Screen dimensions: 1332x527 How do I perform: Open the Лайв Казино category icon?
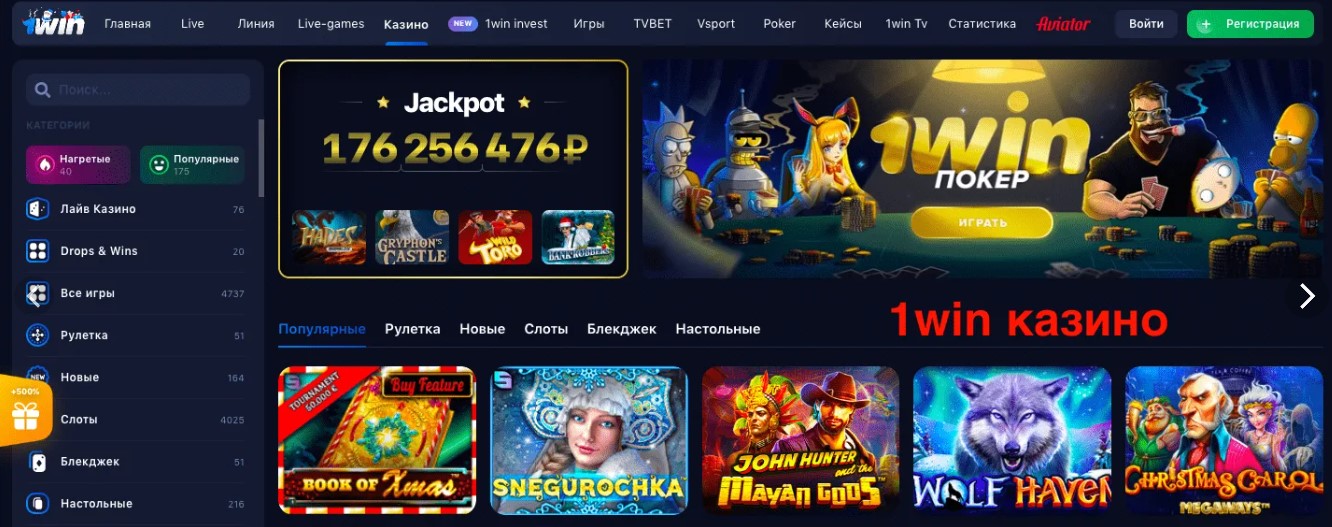[38, 209]
